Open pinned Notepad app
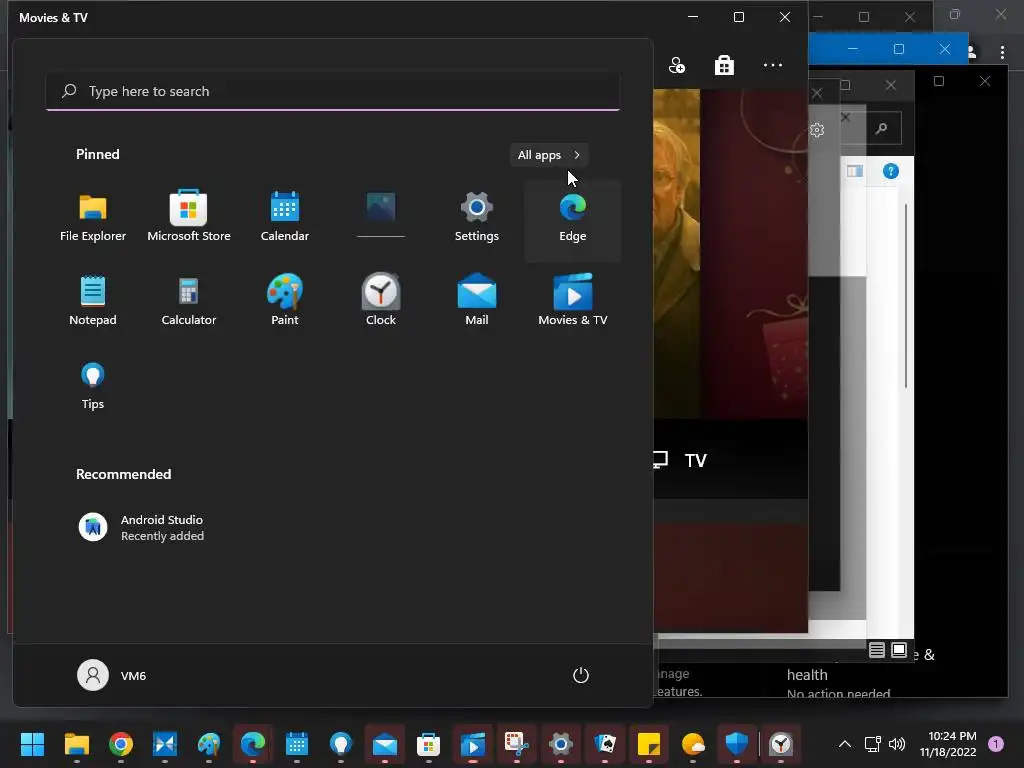Viewport: 1024px width, 768px height. point(93,302)
